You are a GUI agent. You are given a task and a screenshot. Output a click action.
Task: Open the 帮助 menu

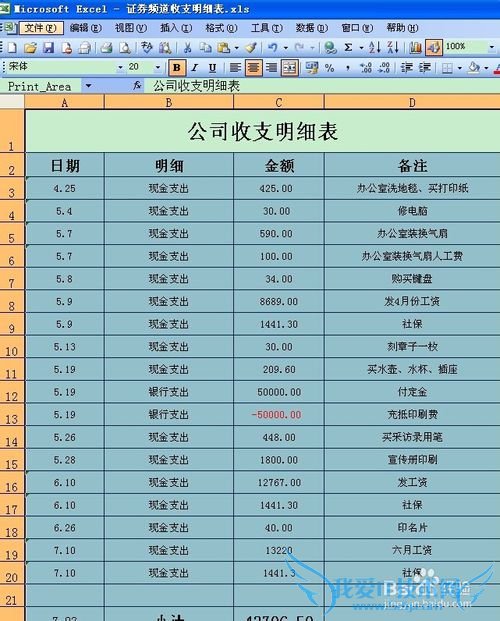click(x=402, y=28)
